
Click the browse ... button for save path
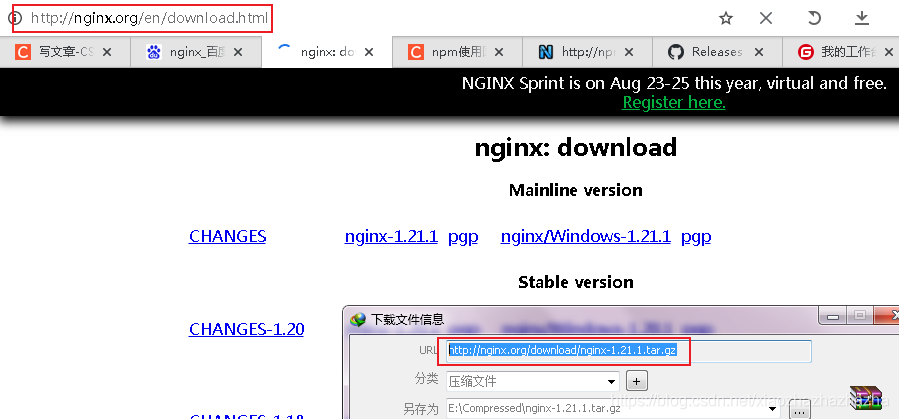click(800, 410)
